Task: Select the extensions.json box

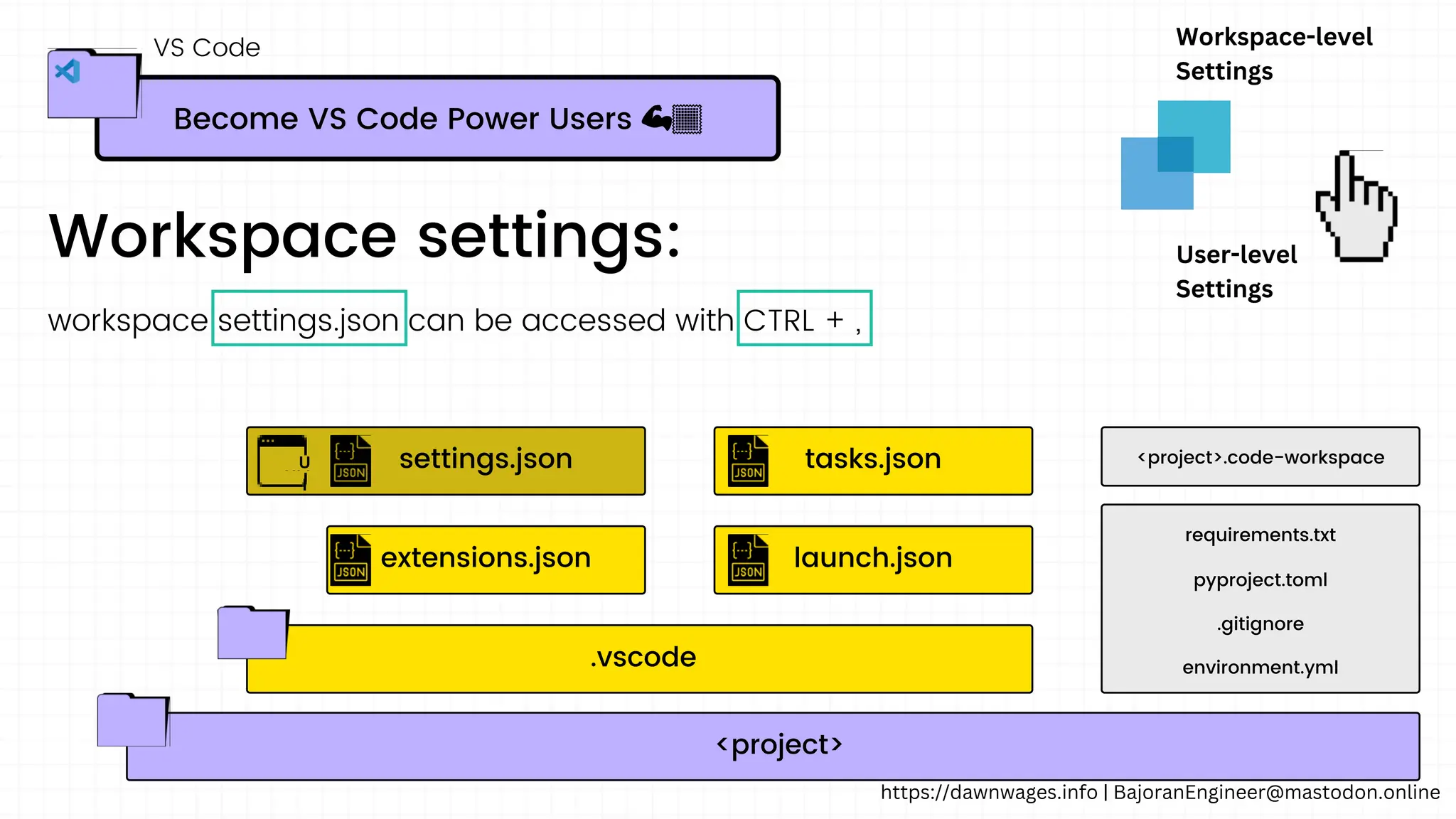Action: tap(486, 560)
